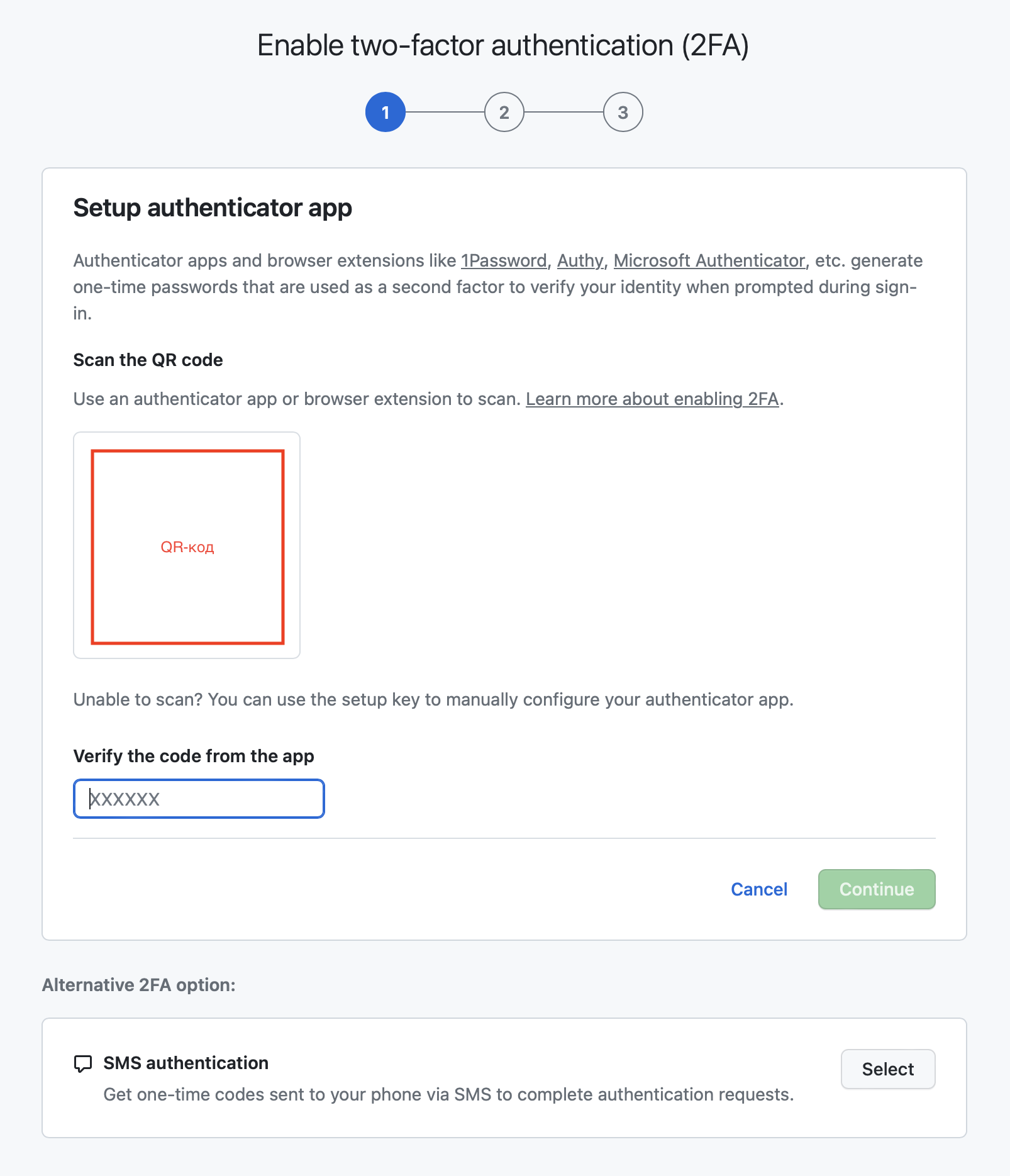Go to step 3 circle indicator

[x=623, y=112]
